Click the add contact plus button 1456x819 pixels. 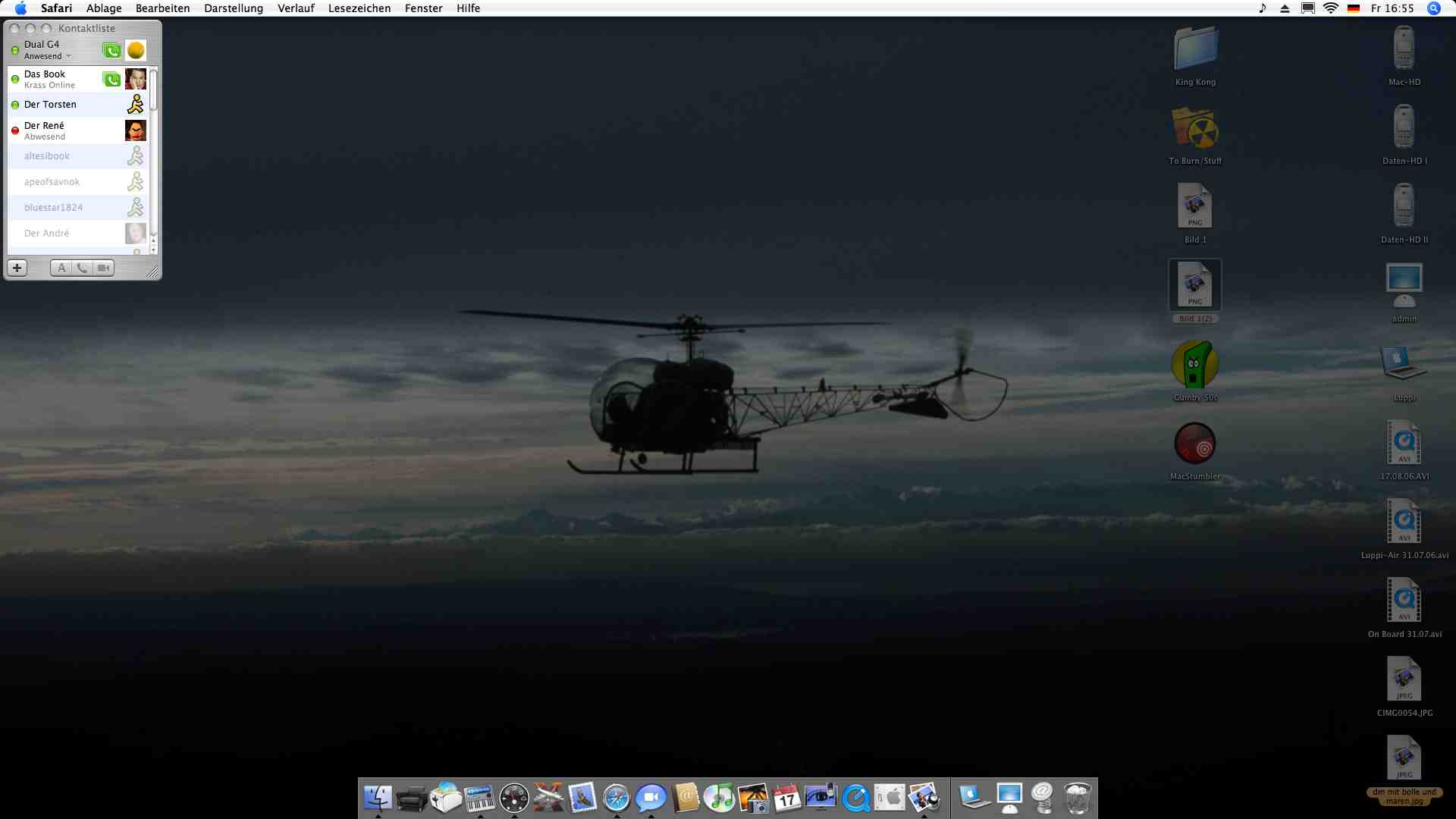[17, 268]
